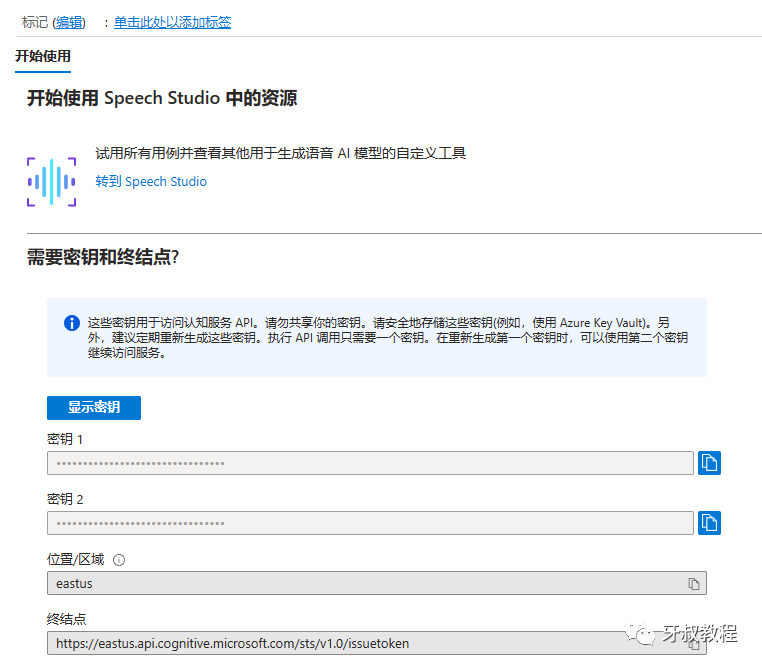Copy Key 2 with its copy icon
The image size is (762, 667).
709,523
